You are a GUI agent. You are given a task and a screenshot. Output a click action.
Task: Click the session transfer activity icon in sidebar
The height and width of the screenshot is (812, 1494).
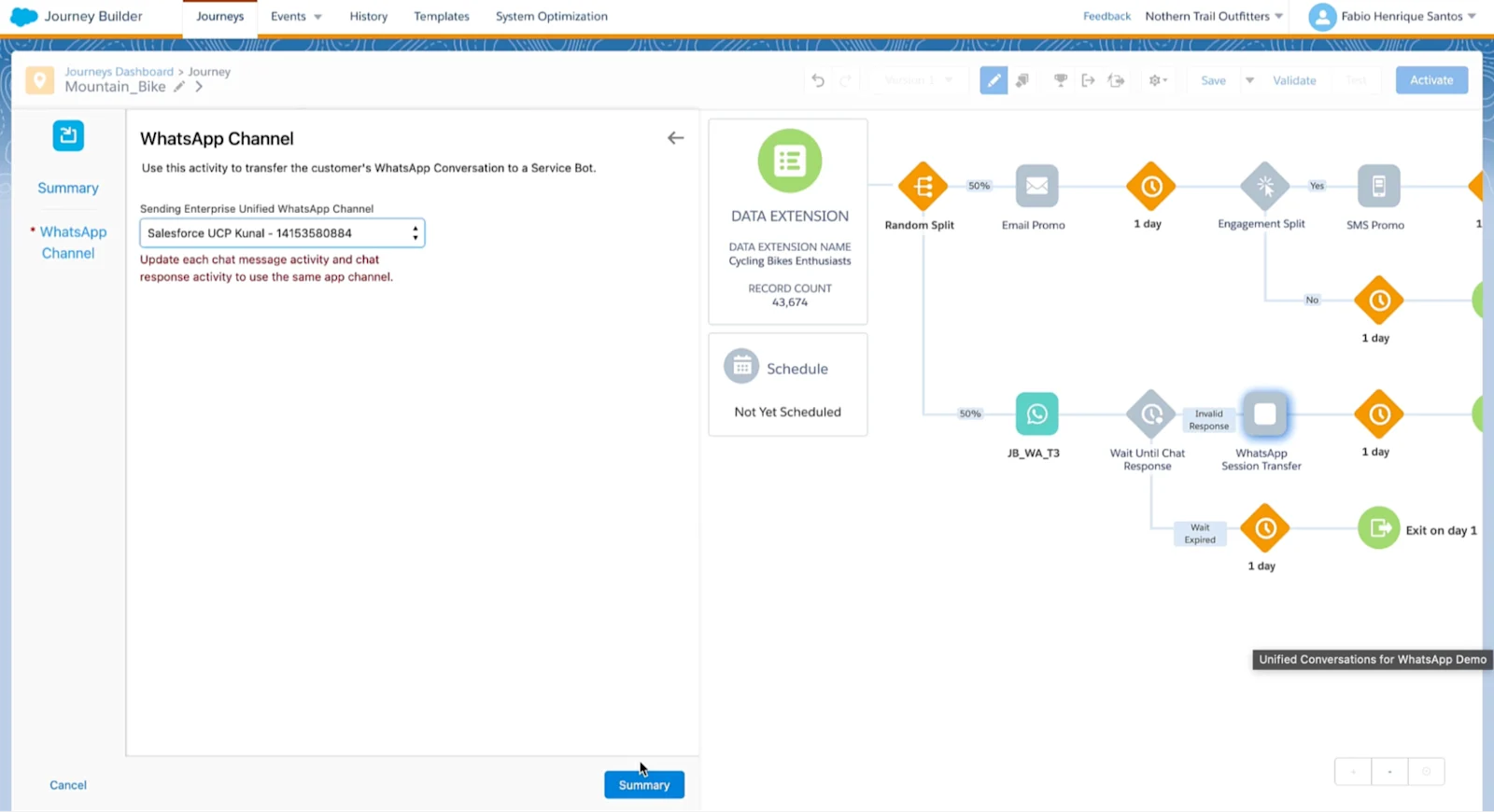68,136
